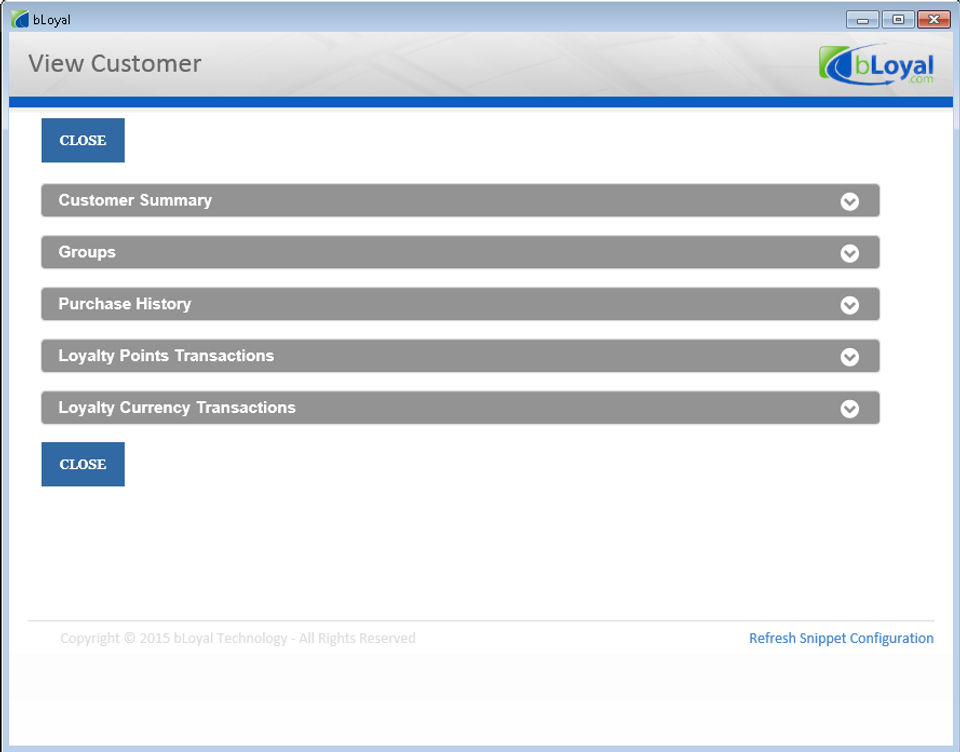Click the top CLOSE button
This screenshot has width=960, height=752.
(83, 140)
